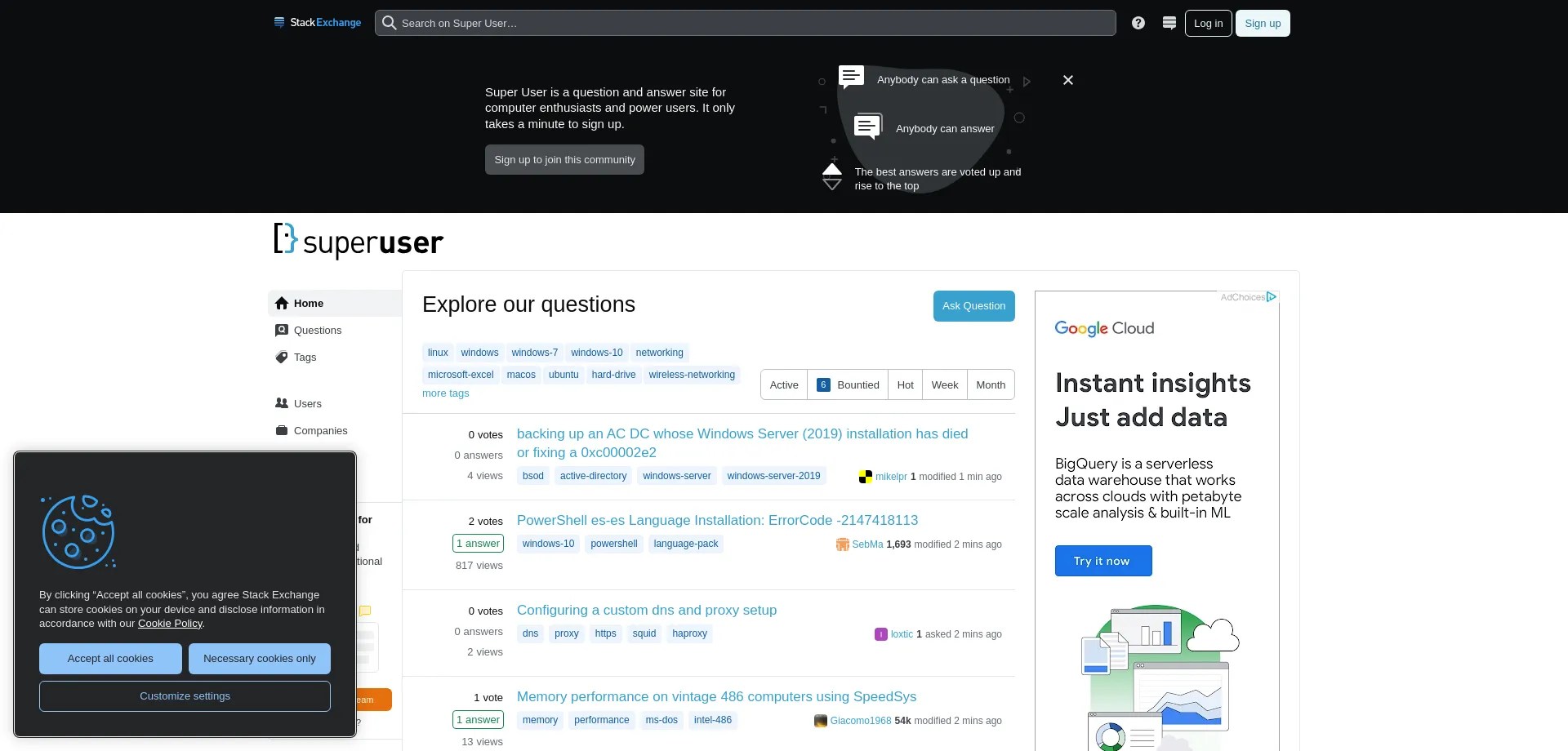Open user profile mikelpr
This screenshot has width=1568, height=751.
(x=891, y=477)
